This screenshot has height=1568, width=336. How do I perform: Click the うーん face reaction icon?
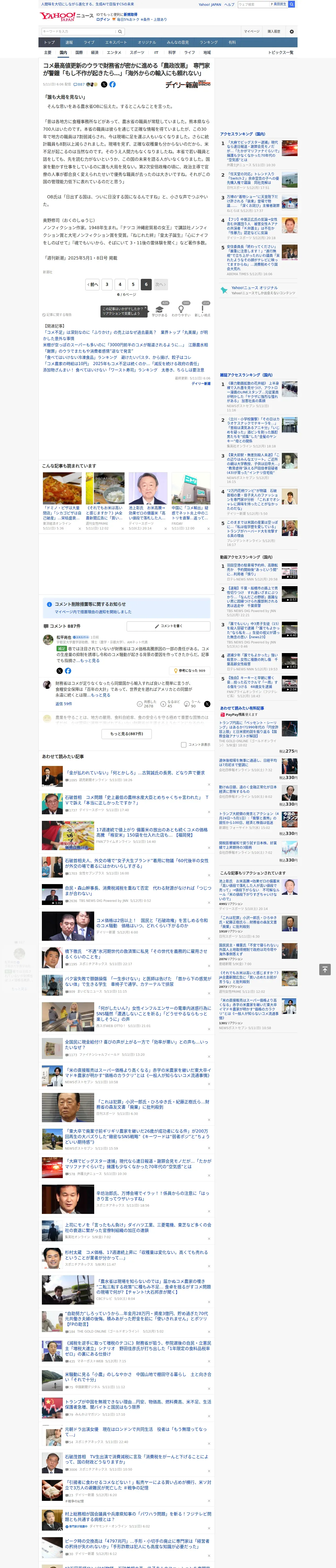(187, 704)
